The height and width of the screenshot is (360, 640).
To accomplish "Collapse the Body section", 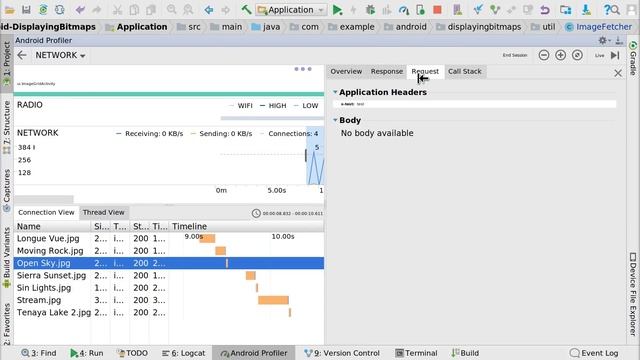I will 335,120.
